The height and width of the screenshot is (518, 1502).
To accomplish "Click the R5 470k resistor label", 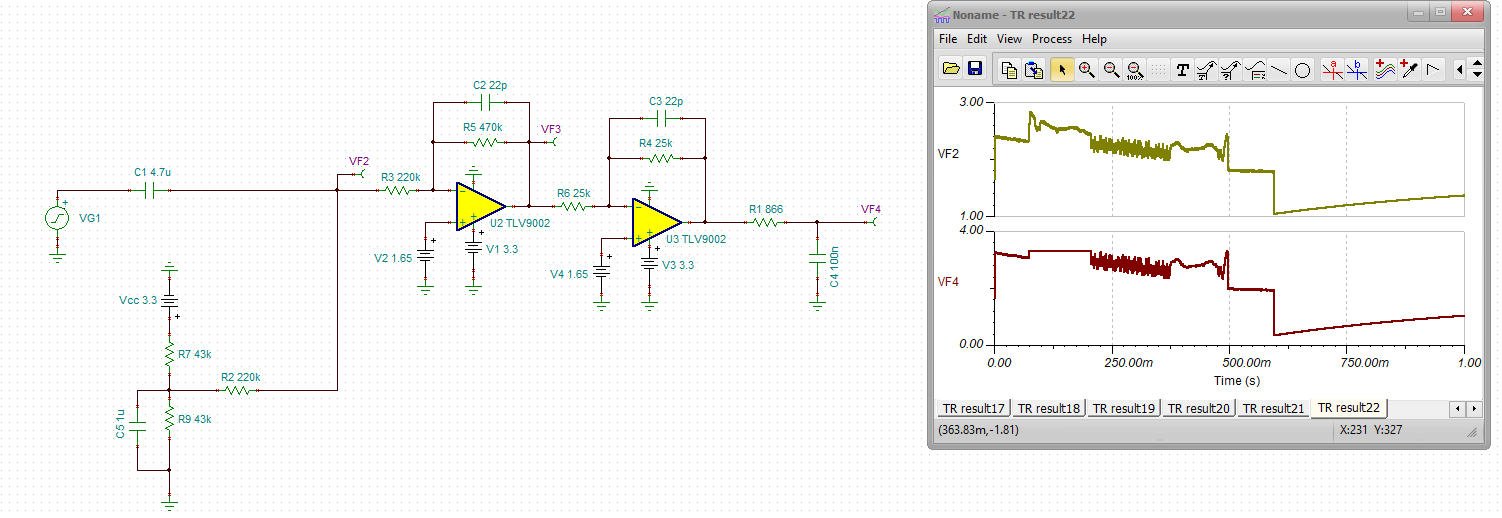I will click(483, 128).
